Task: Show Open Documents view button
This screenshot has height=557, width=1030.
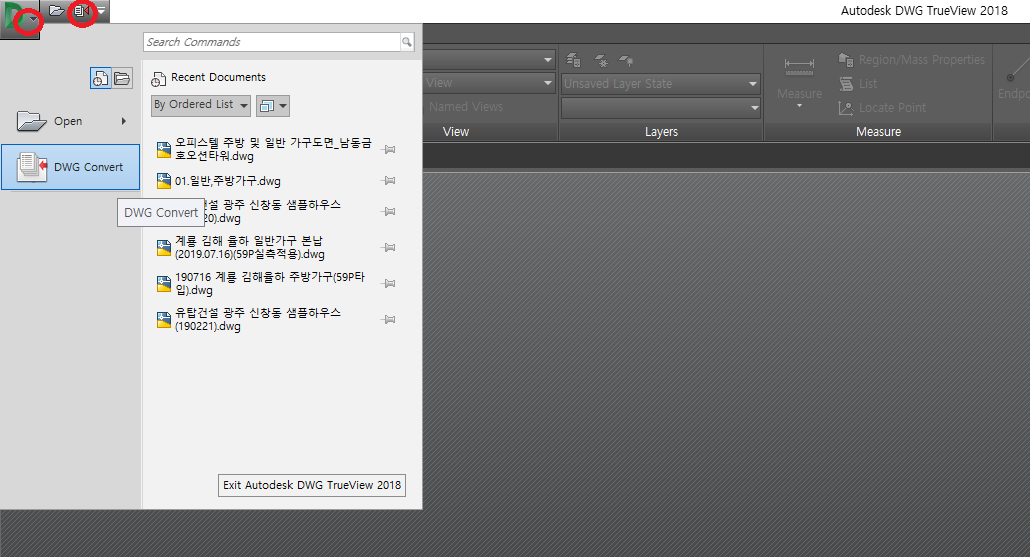Action: [x=122, y=79]
